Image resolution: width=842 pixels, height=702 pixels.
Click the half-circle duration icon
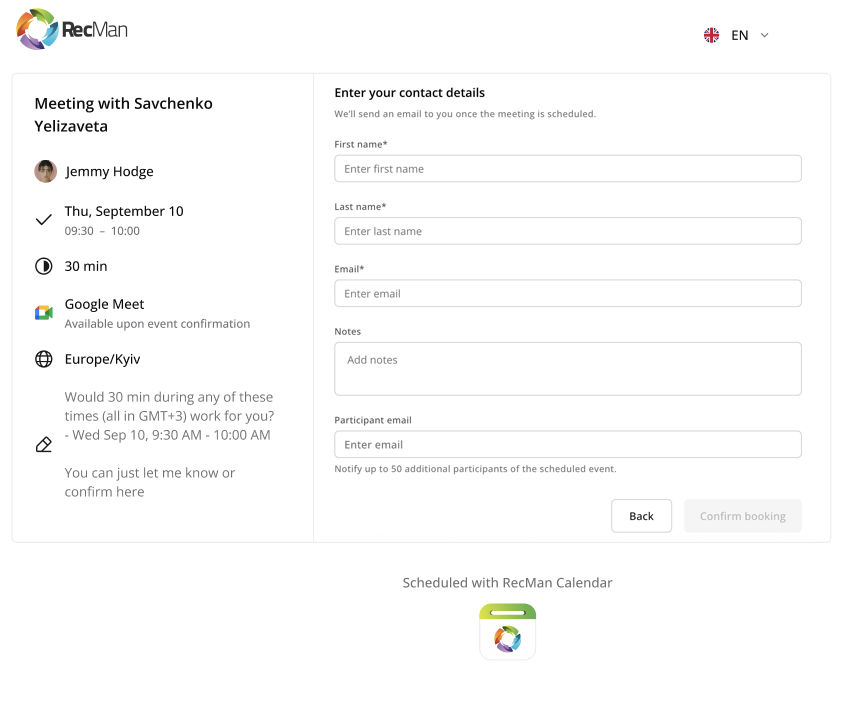pyautogui.click(x=44, y=266)
